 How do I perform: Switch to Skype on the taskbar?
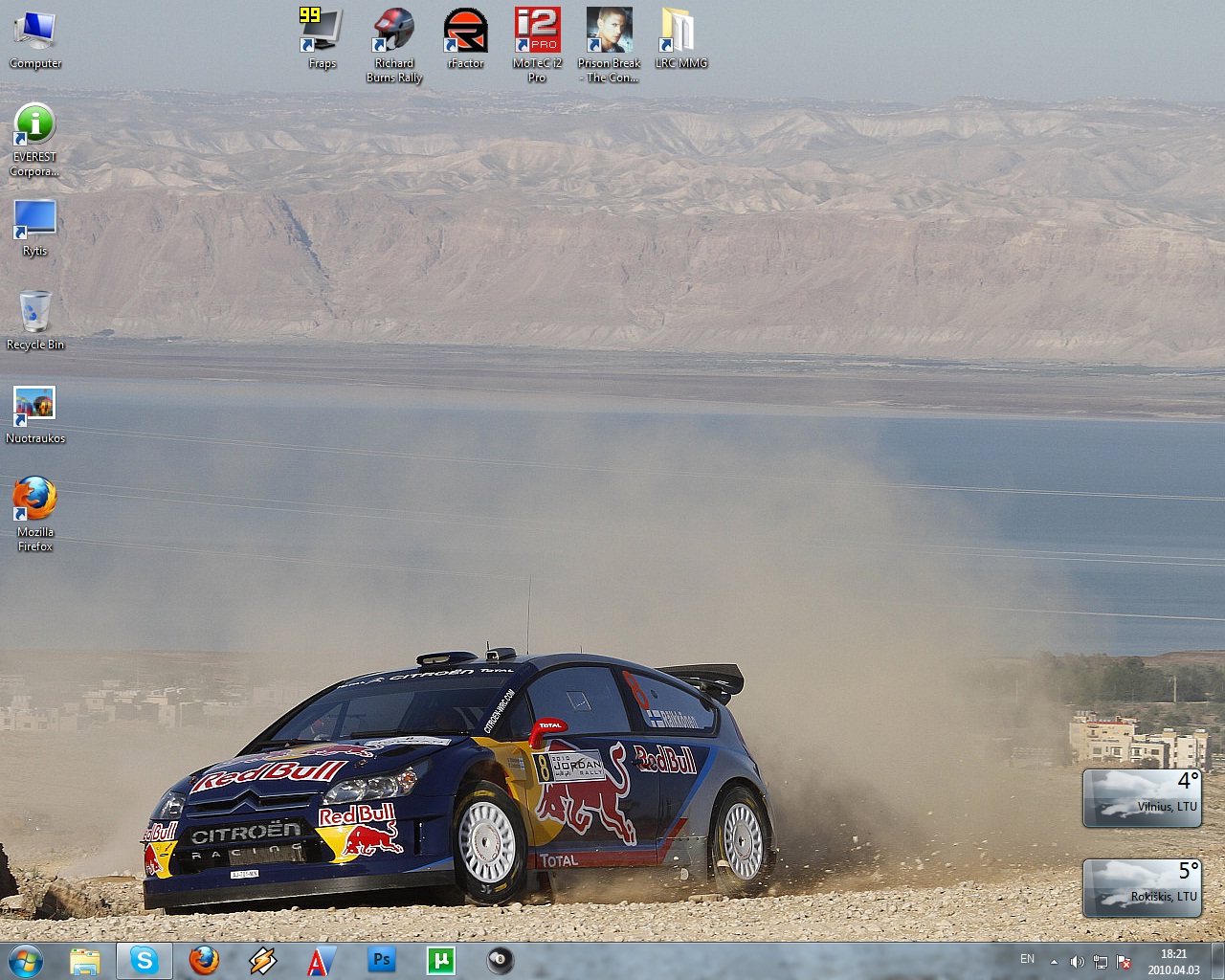click(145, 961)
